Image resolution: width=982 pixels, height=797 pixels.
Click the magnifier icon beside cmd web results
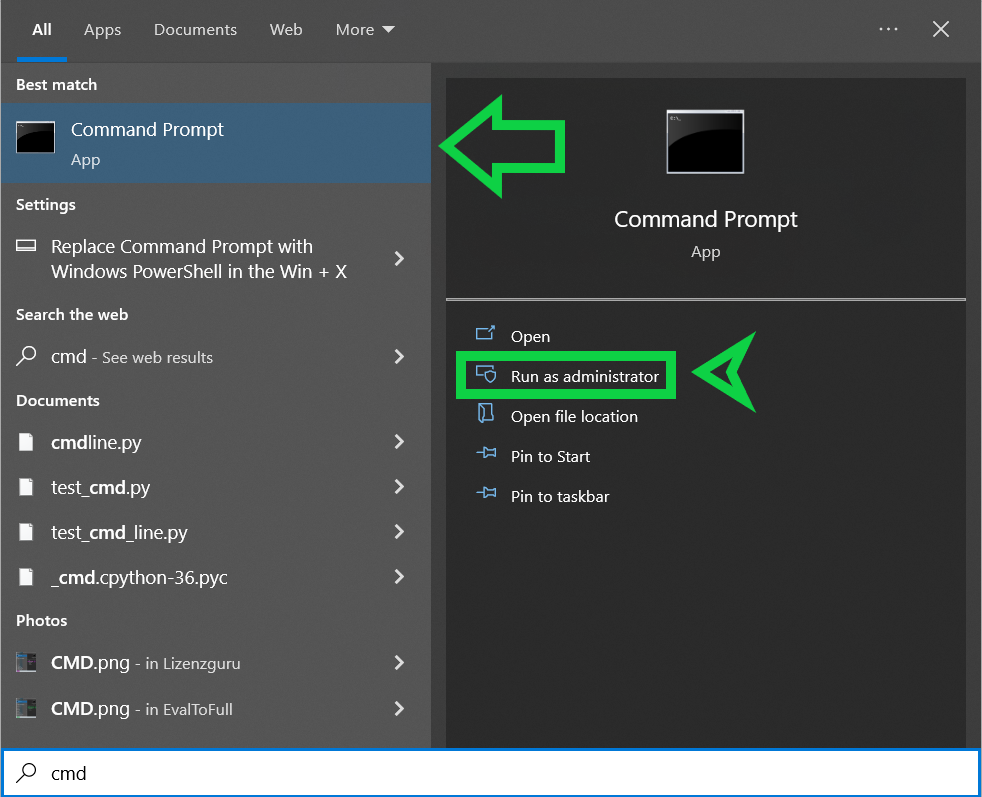pos(26,356)
